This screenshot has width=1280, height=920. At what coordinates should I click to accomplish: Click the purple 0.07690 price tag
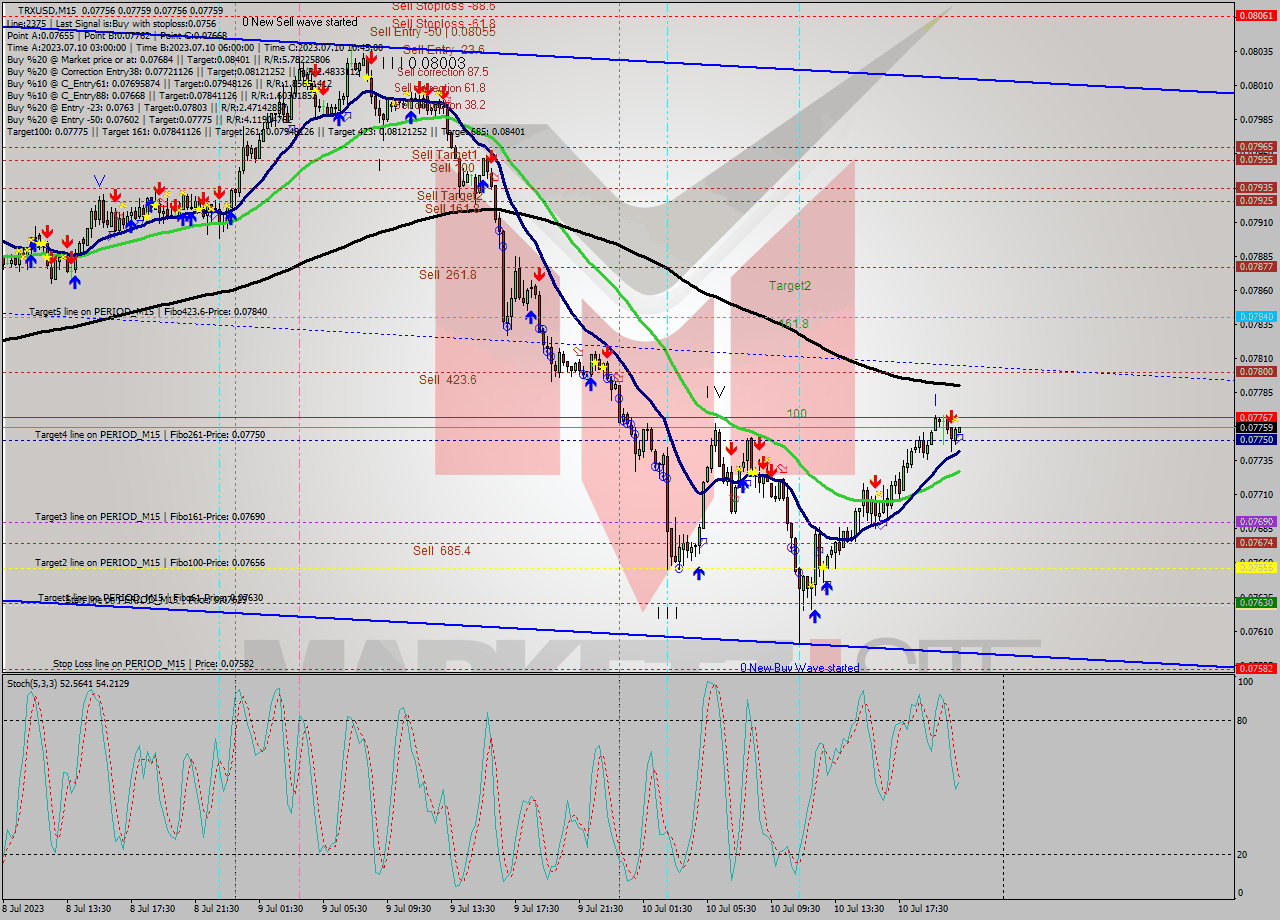point(1256,519)
